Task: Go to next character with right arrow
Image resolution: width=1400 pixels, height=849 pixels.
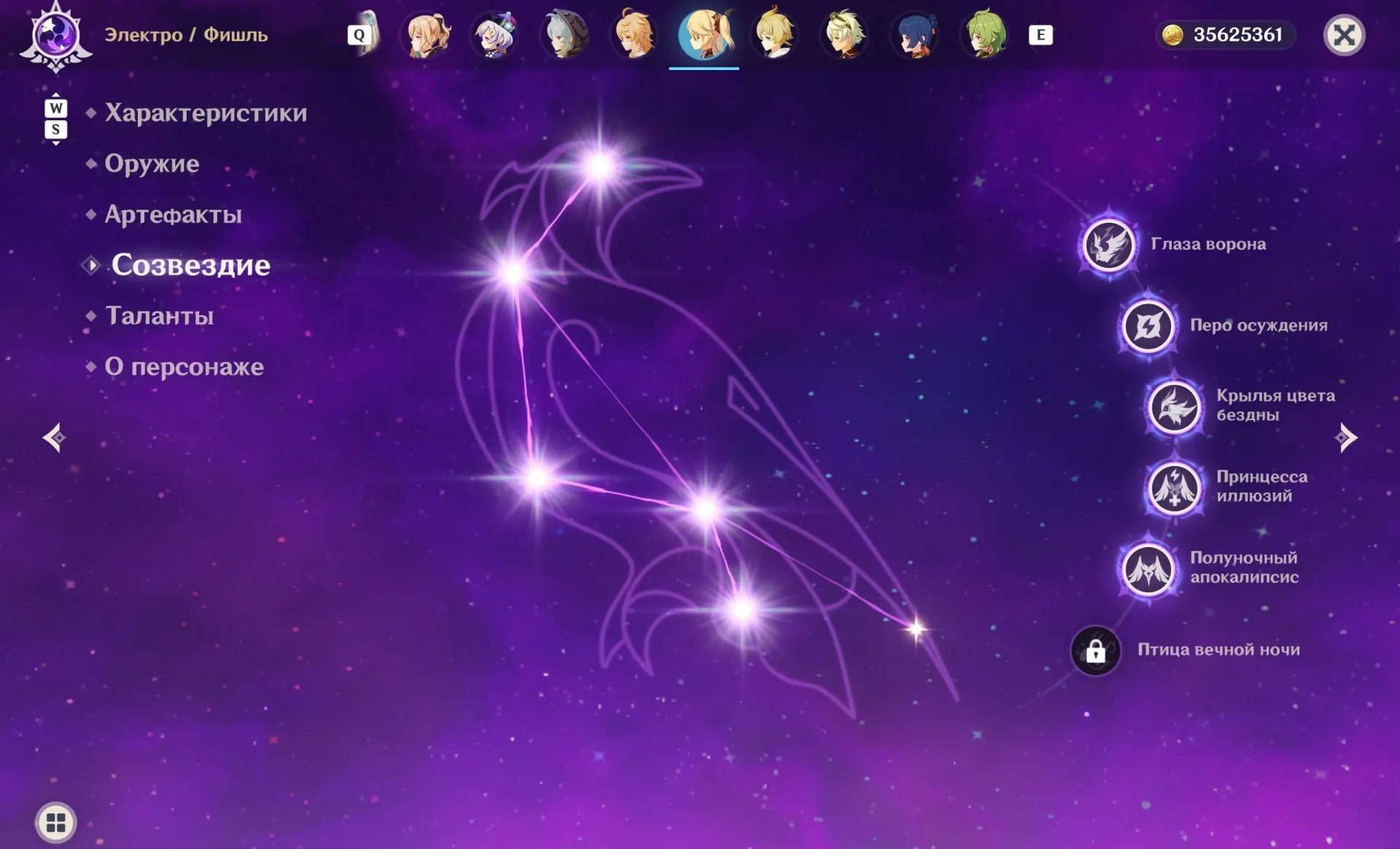Action: pyautogui.click(x=1345, y=438)
